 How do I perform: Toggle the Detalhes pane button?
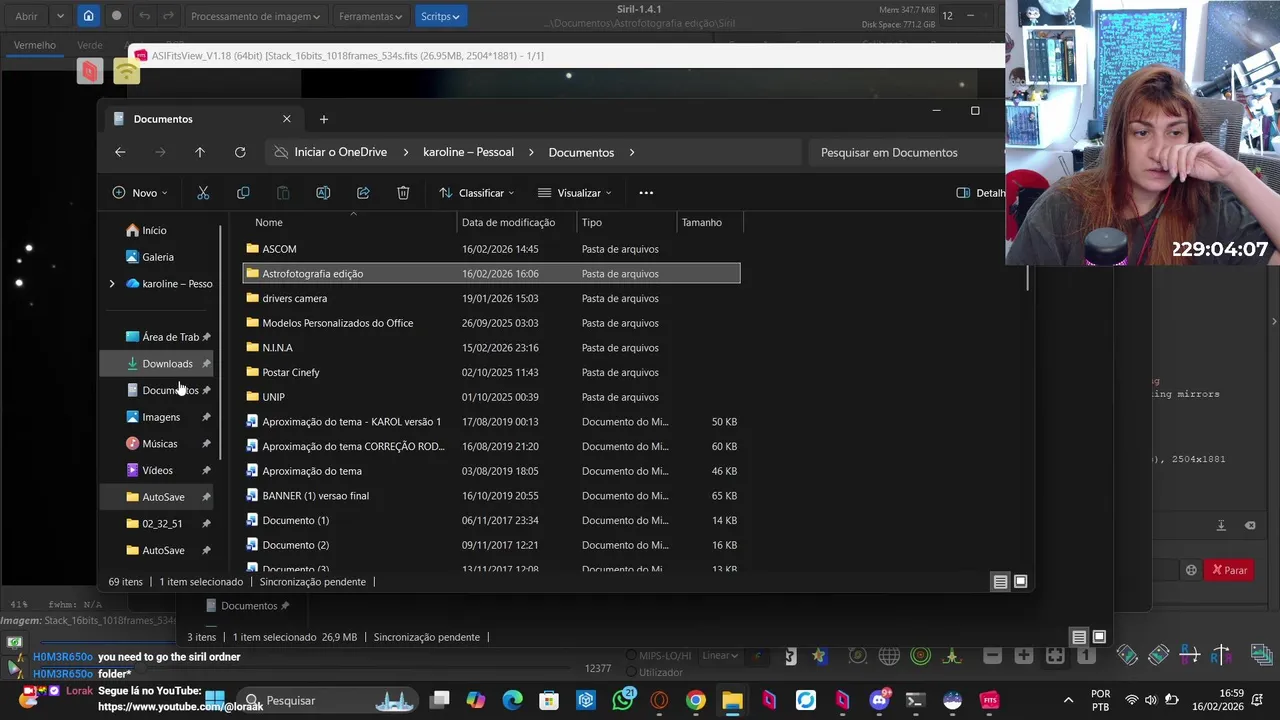point(980,193)
